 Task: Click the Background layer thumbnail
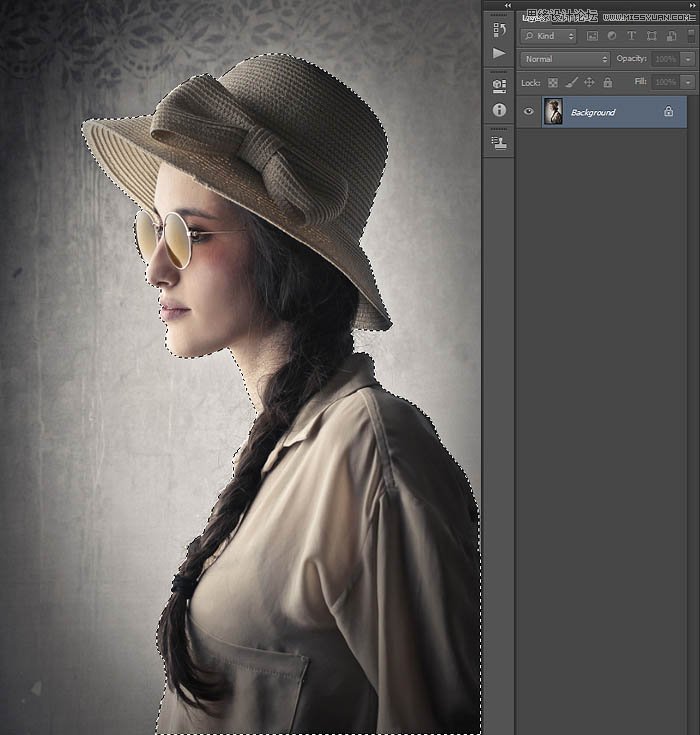pos(553,112)
